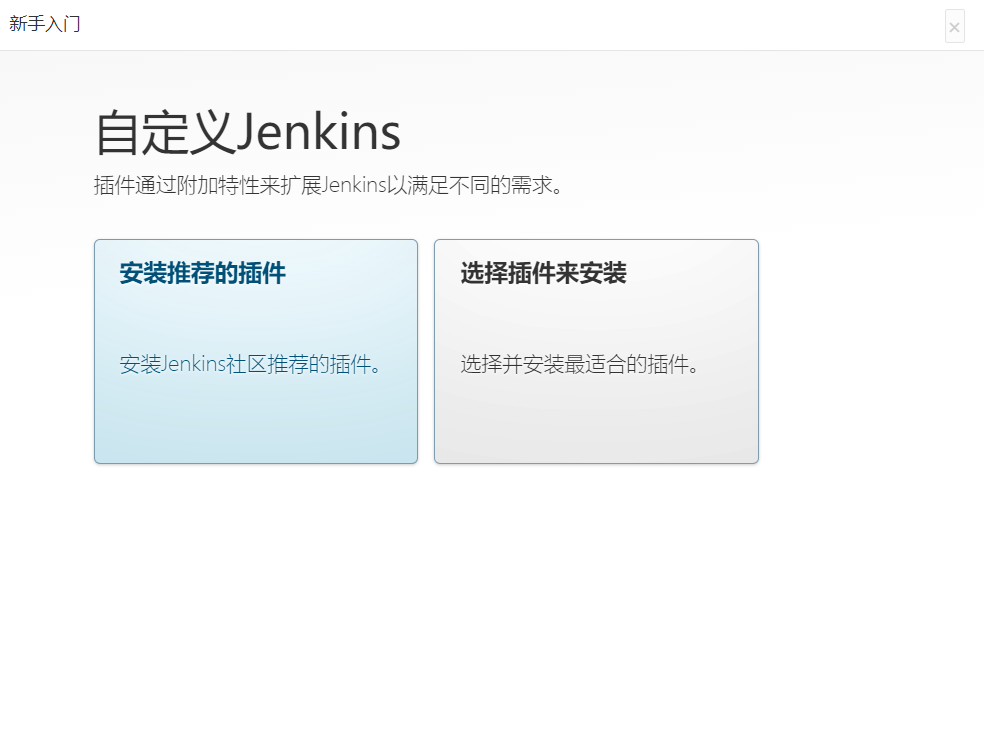Click 以满足不同的需求 at the subtitle's end
The height and width of the screenshot is (753, 984).
[474, 185]
